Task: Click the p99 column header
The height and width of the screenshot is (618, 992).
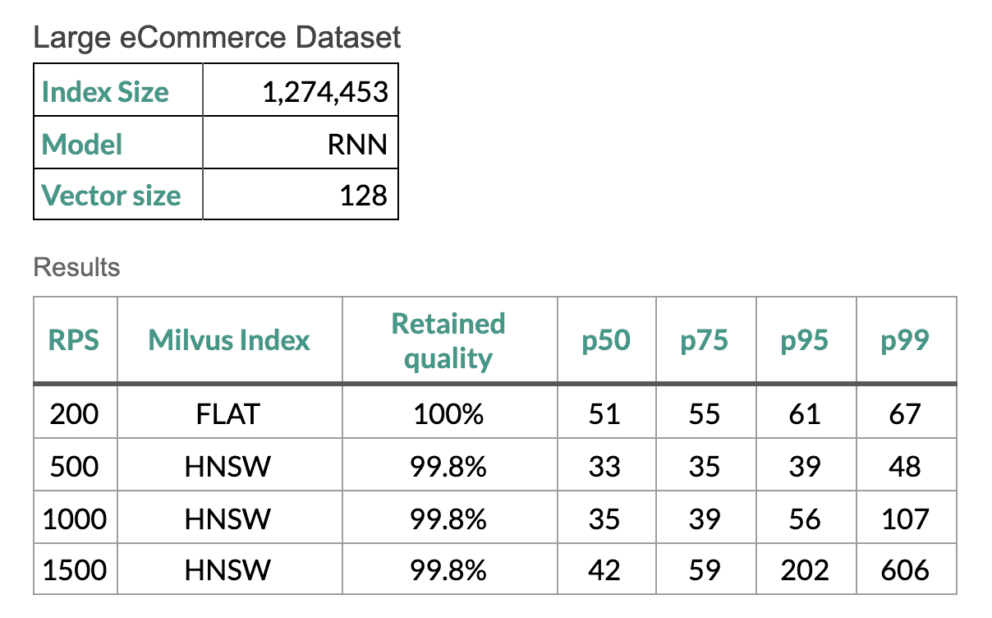Action: click(905, 340)
